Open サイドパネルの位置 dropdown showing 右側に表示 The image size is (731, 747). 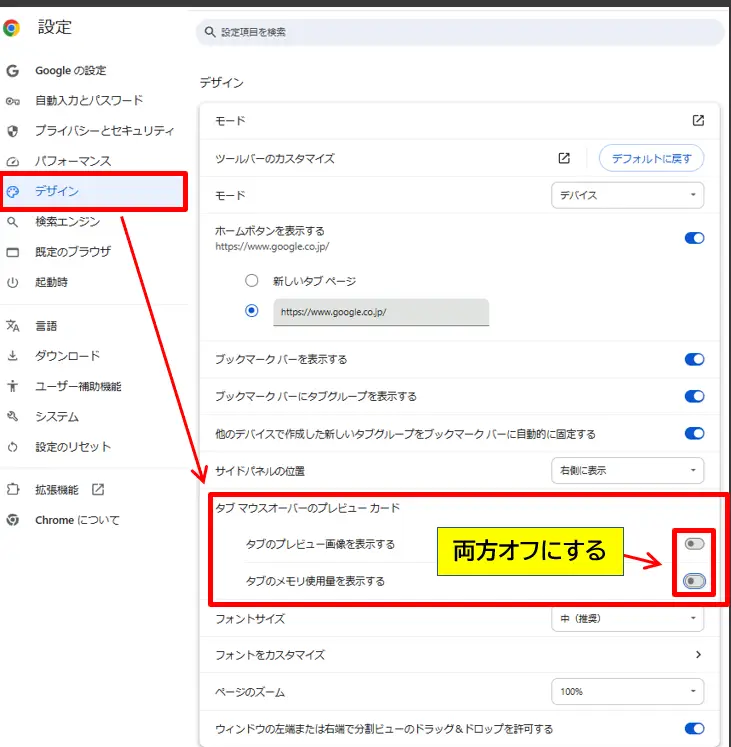(628, 470)
